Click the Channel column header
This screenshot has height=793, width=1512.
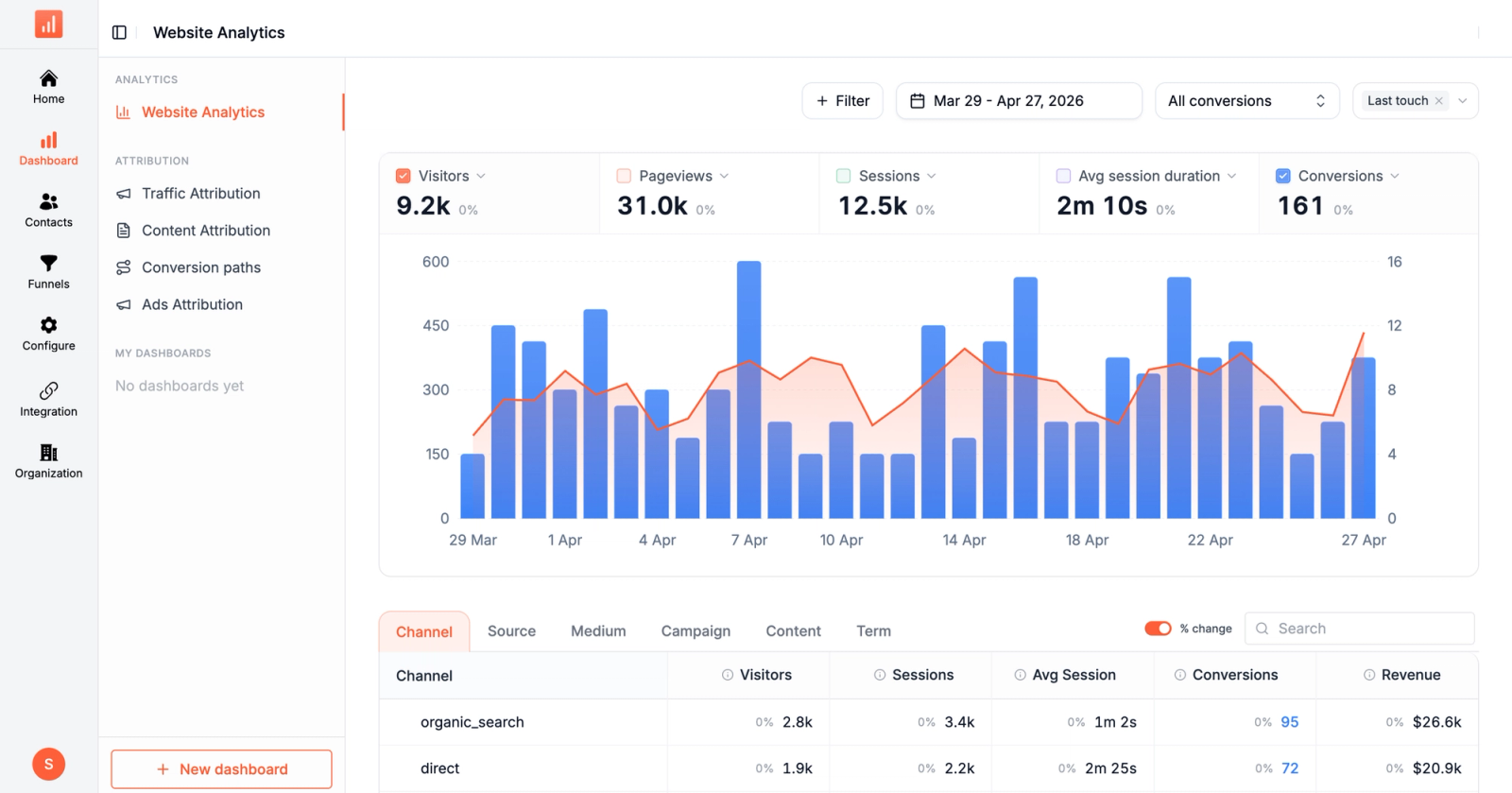click(x=424, y=676)
